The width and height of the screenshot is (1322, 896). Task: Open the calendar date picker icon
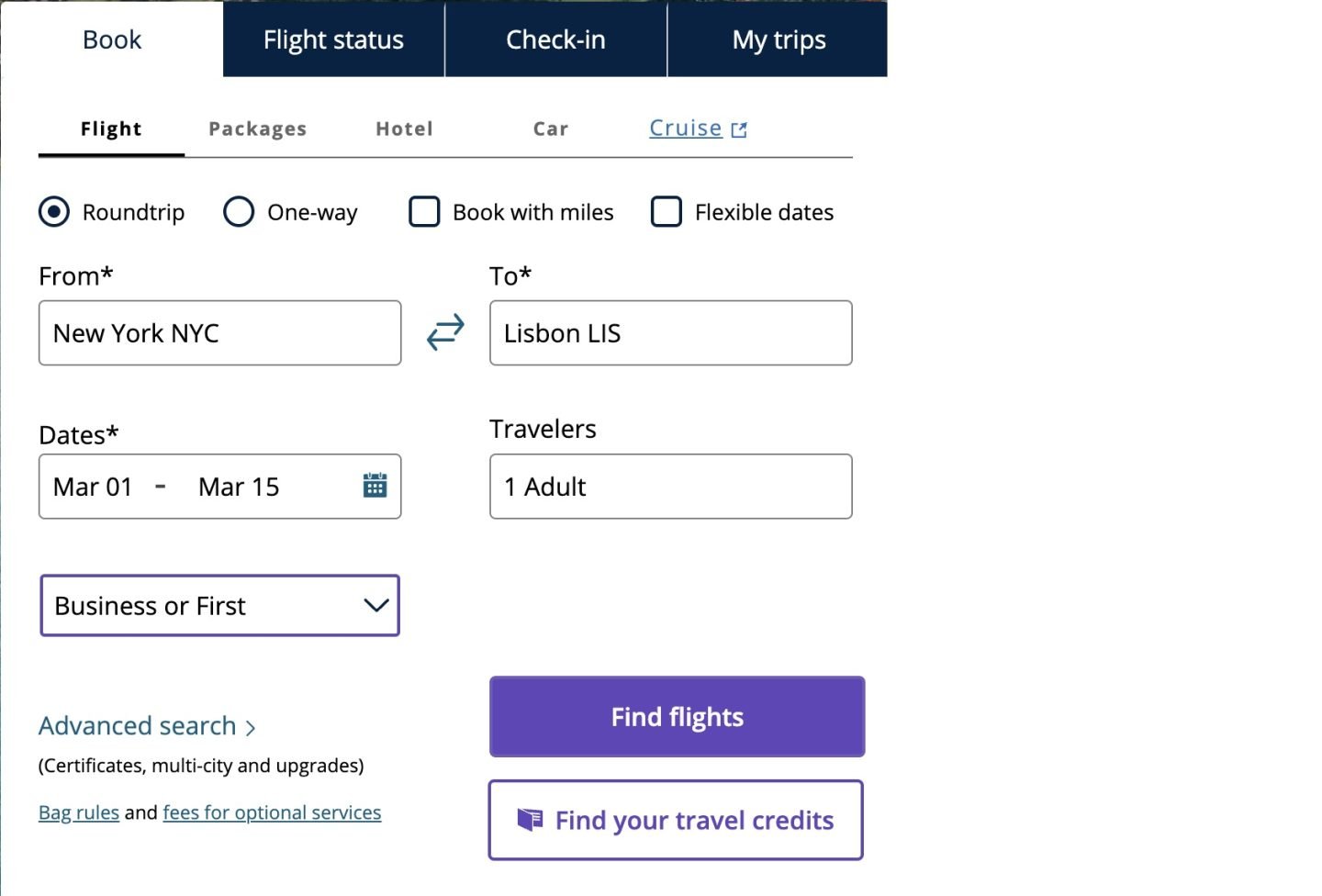coord(375,486)
